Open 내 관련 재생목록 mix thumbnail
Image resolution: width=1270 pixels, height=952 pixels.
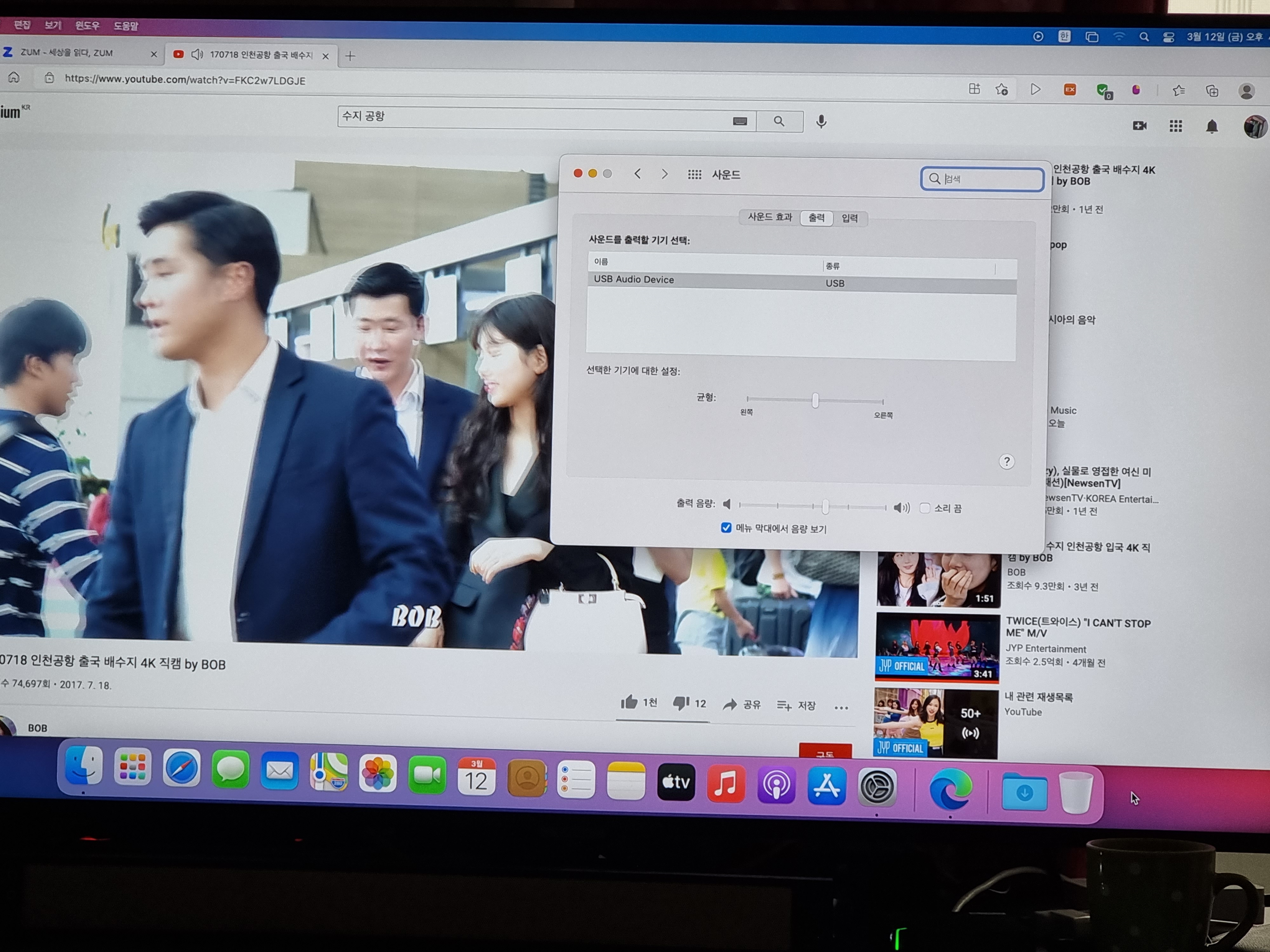click(x=936, y=723)
